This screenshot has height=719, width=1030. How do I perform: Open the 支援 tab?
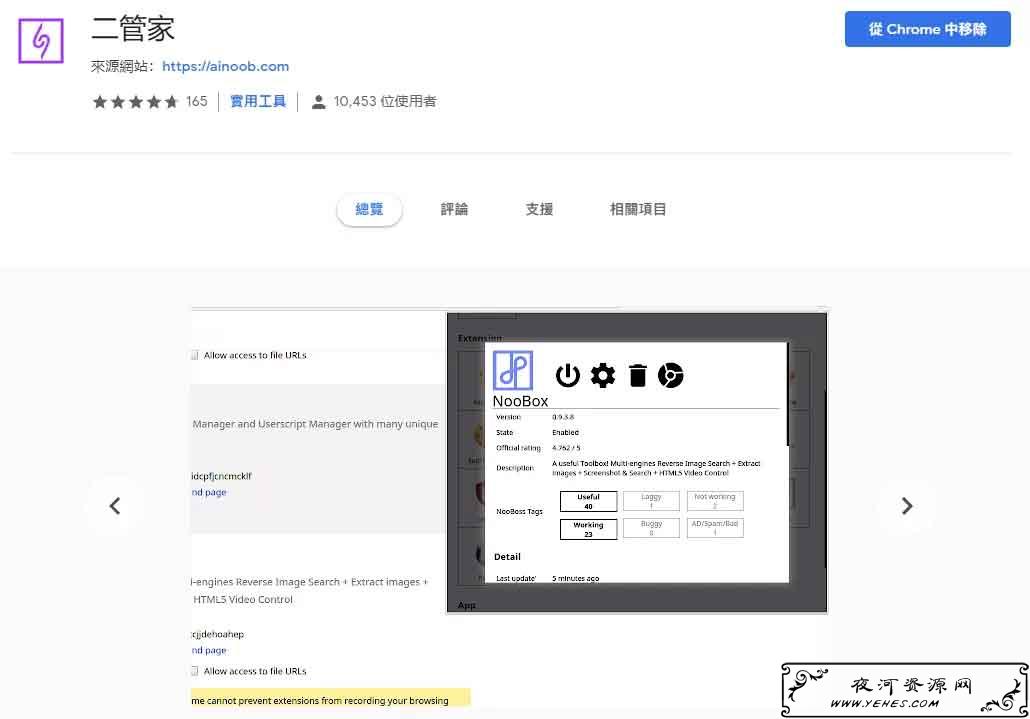(x=539, y=209)
